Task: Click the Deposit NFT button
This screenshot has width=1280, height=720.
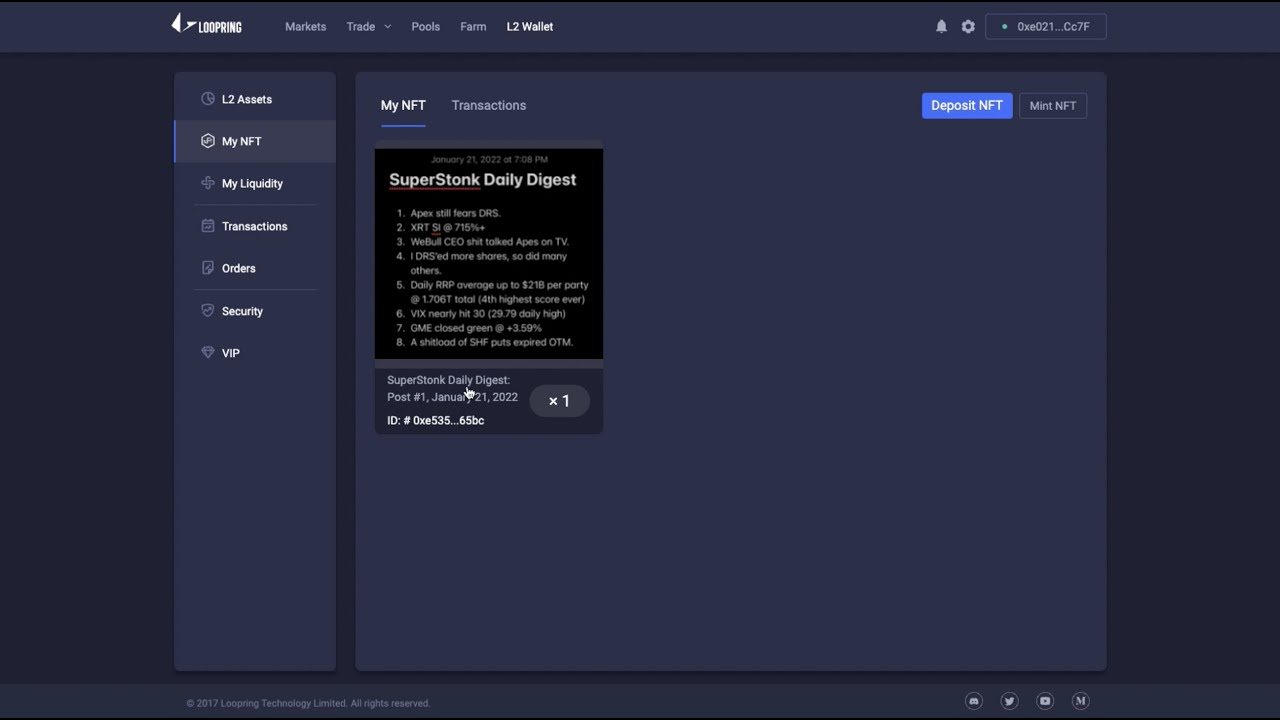Action: [x=966, y=105]
